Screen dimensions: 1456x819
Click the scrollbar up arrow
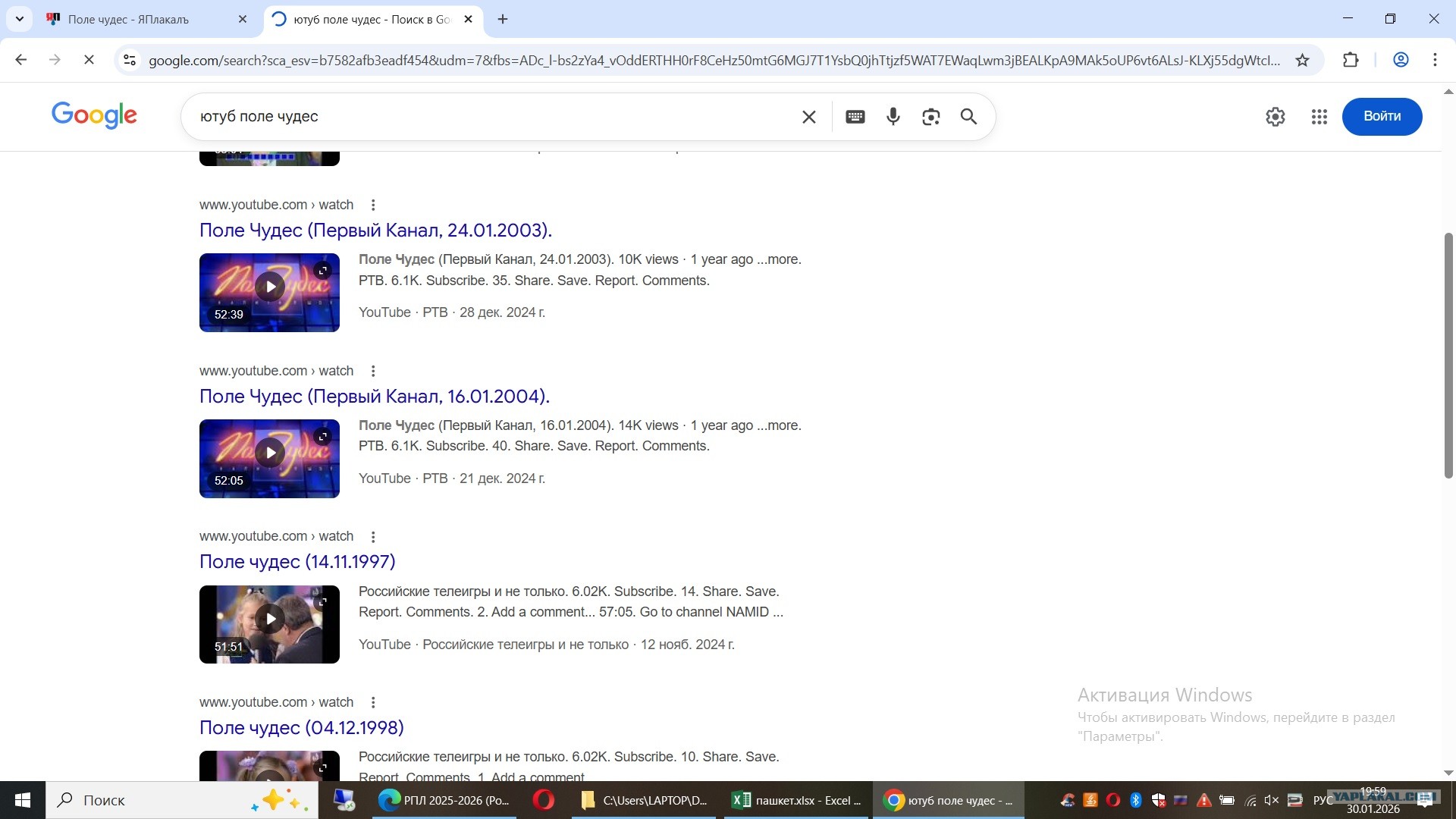[1448, 92]
